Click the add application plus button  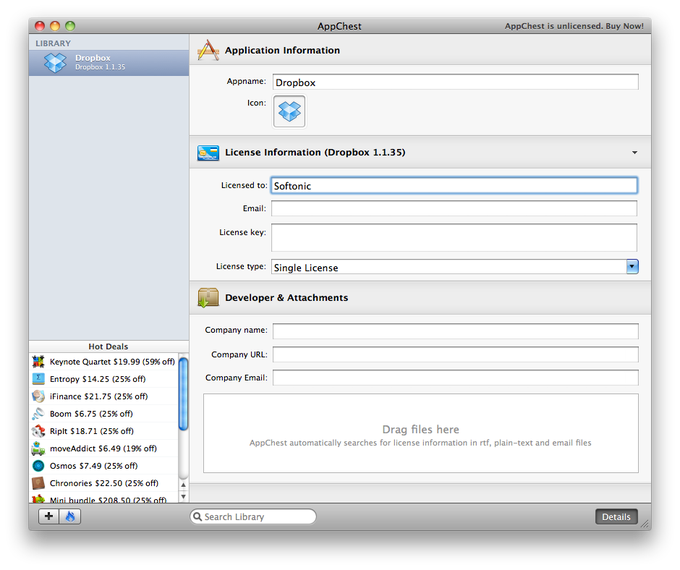[x=49, y=516]
